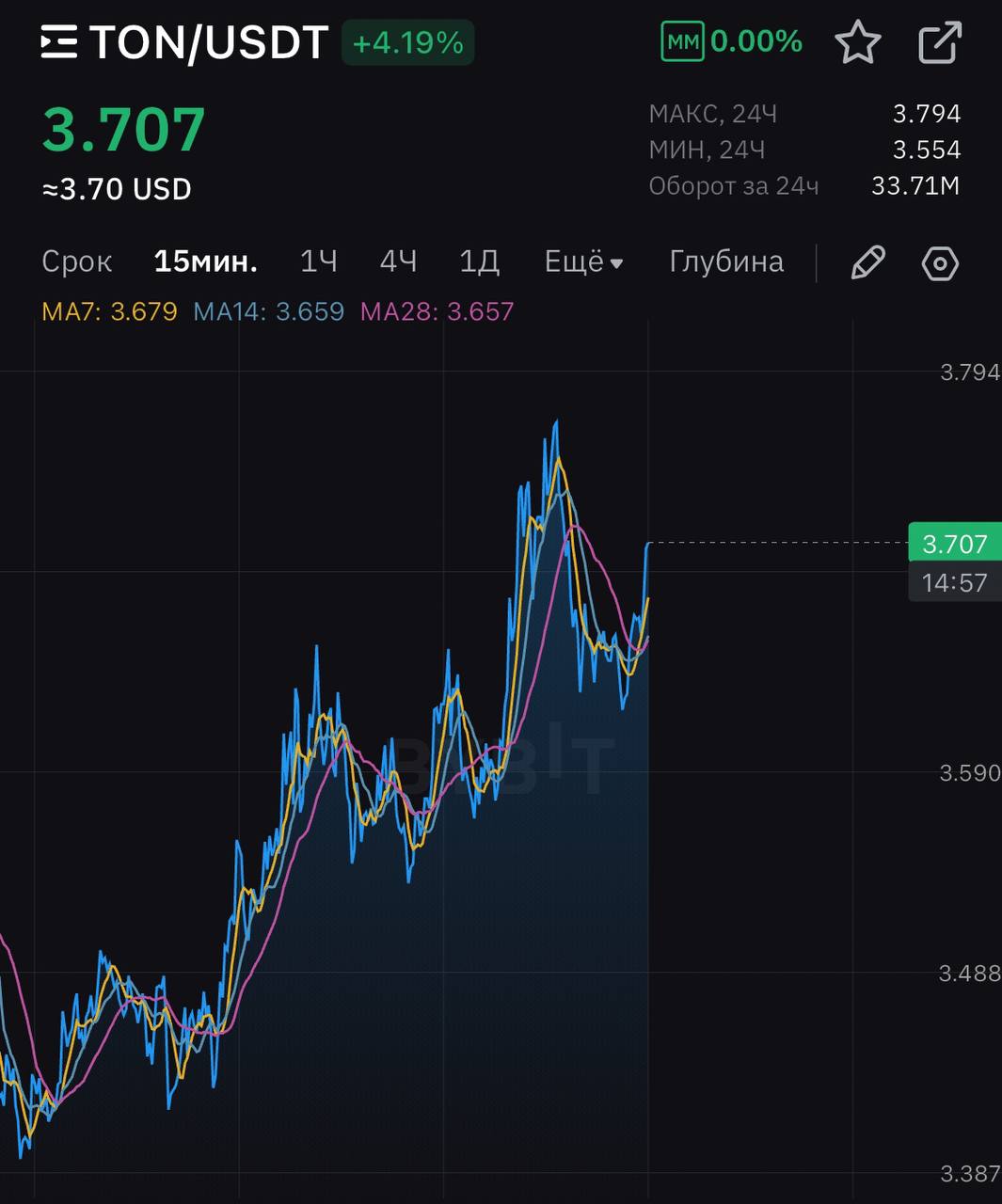This screenshot has width=1002, height=1204.
Task: Tap the 3.387 price axis label
Action: tap(970, 1174)
